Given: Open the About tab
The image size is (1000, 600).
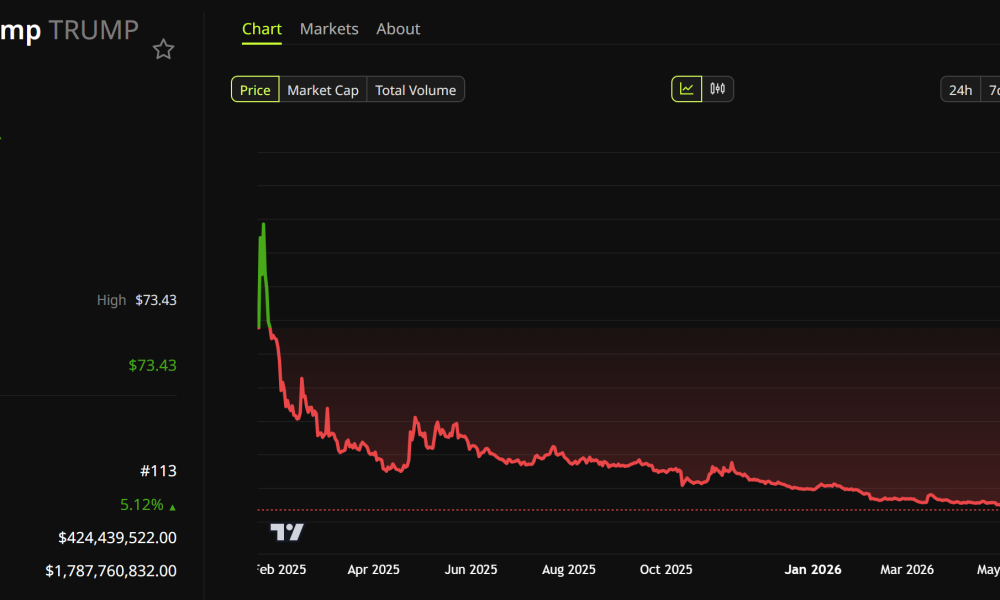Looking at the screenshot, I should coord(398,29).
